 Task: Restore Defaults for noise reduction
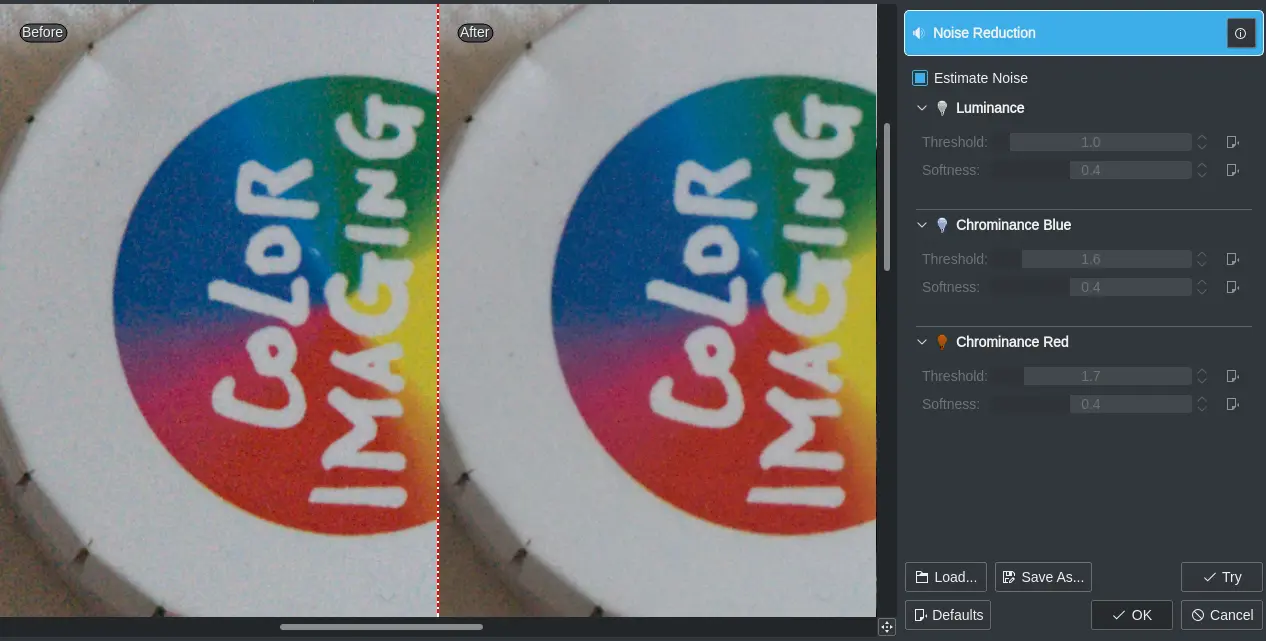(x=947, y=615)
